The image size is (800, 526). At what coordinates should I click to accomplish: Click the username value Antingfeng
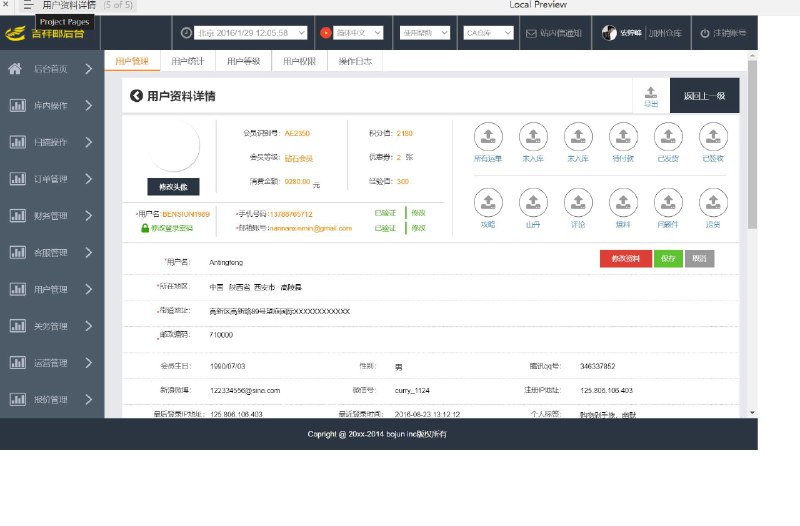coord(226,262)
